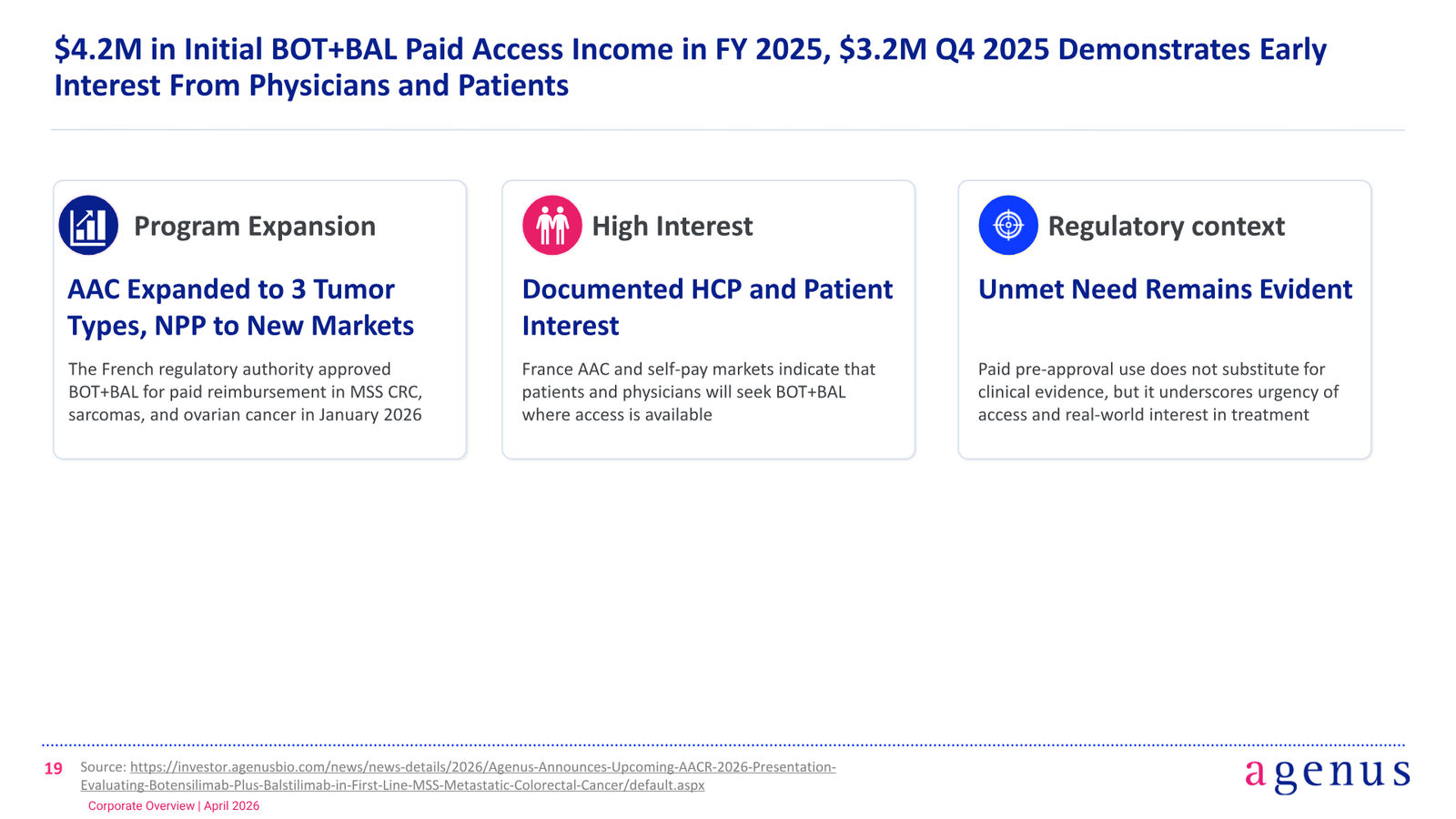Click the France AAC and self-pay paragraph
1456x819 pixels.
coord(699,391)
